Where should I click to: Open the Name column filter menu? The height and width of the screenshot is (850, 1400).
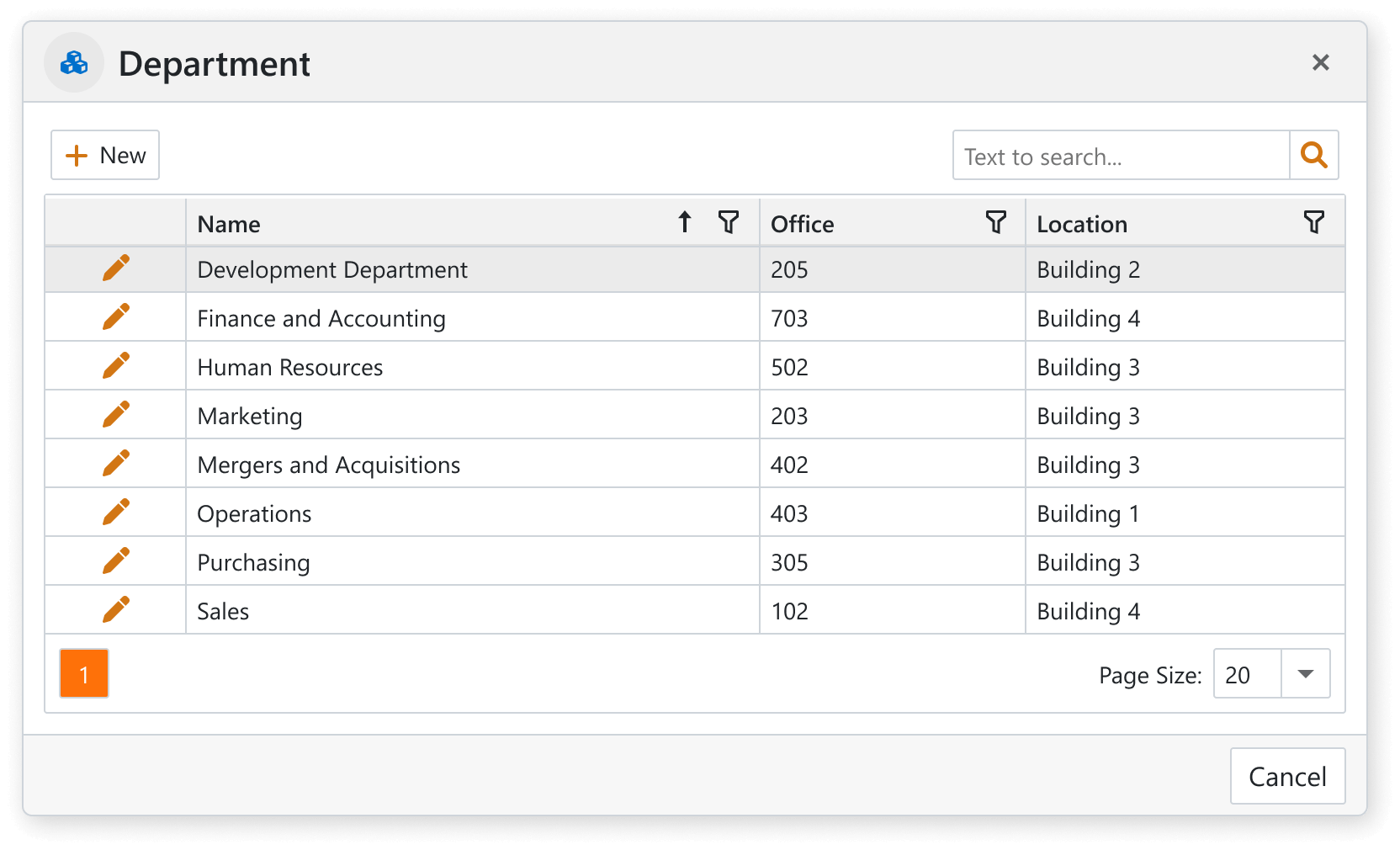(729, 222)
